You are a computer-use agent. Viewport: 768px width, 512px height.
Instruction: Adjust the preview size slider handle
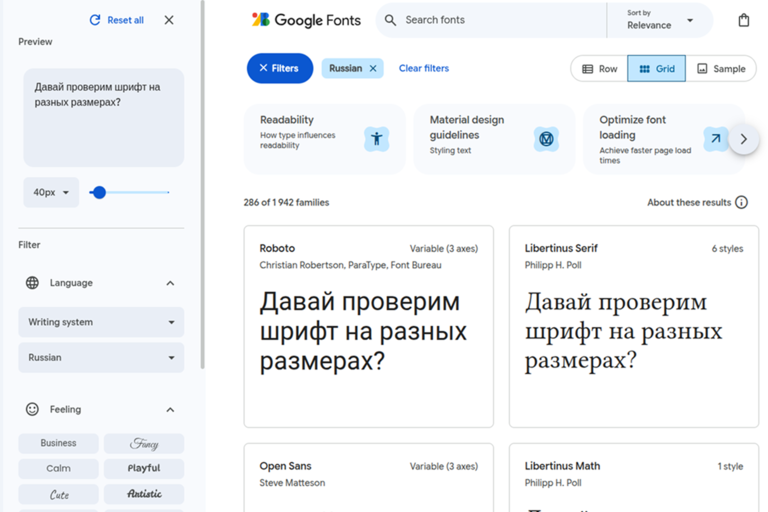(x=99, y=193)
